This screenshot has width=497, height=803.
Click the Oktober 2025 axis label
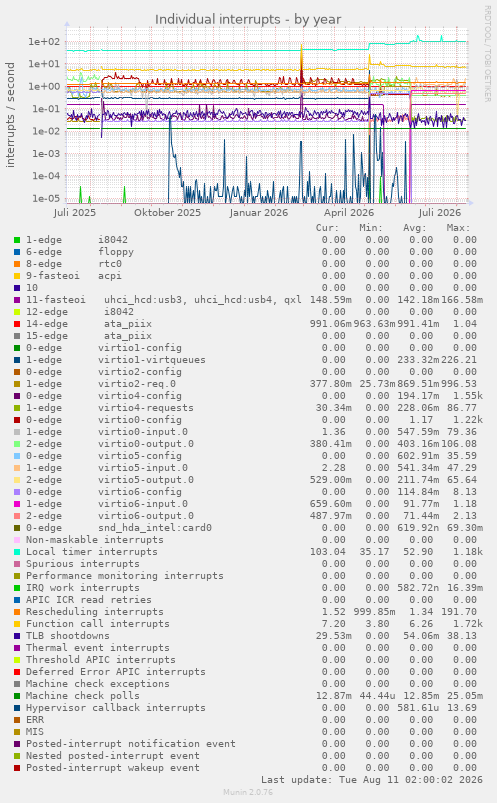(x=168, y=213)
